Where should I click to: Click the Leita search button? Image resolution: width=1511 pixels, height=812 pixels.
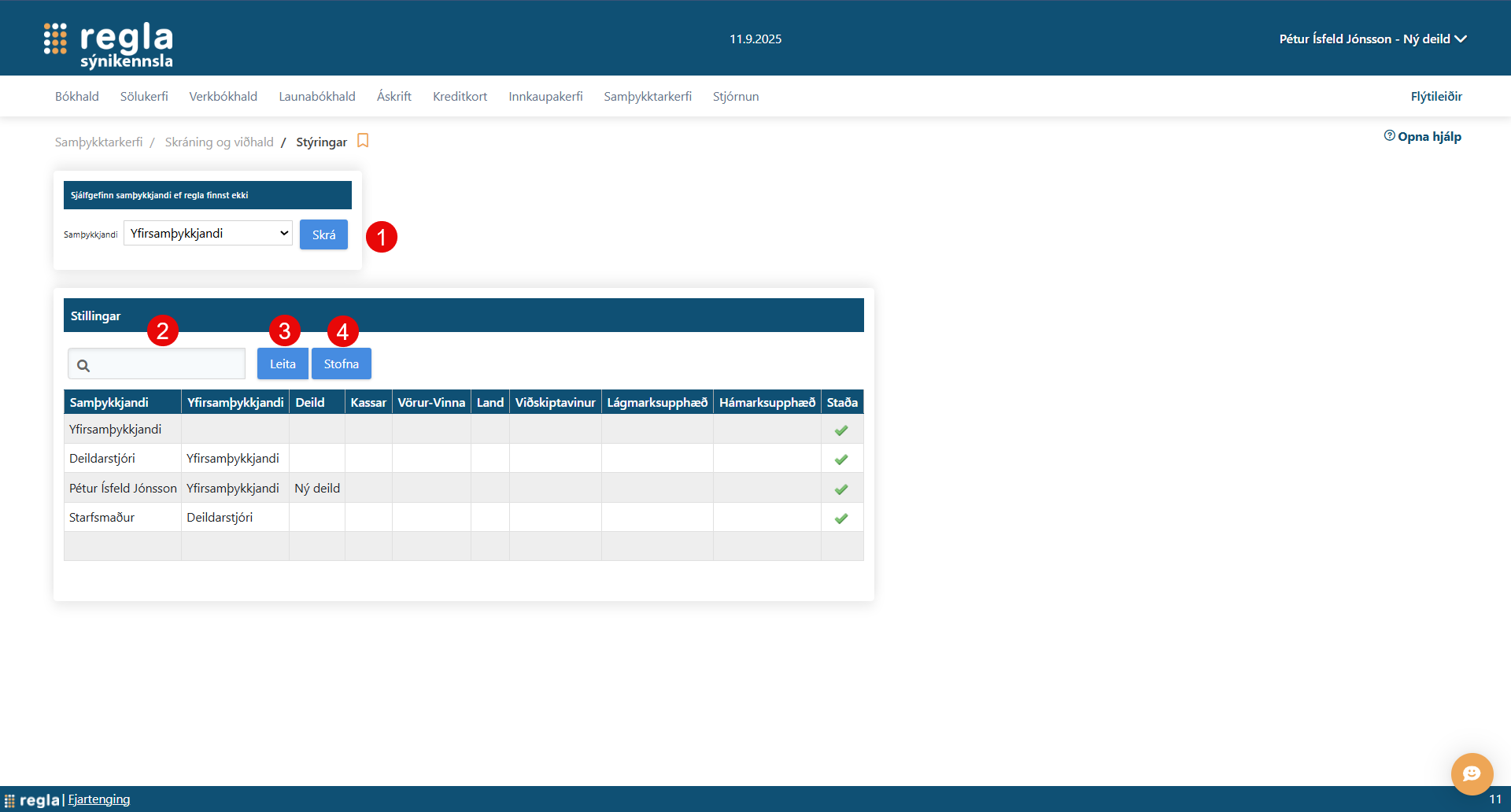[283, 364]
